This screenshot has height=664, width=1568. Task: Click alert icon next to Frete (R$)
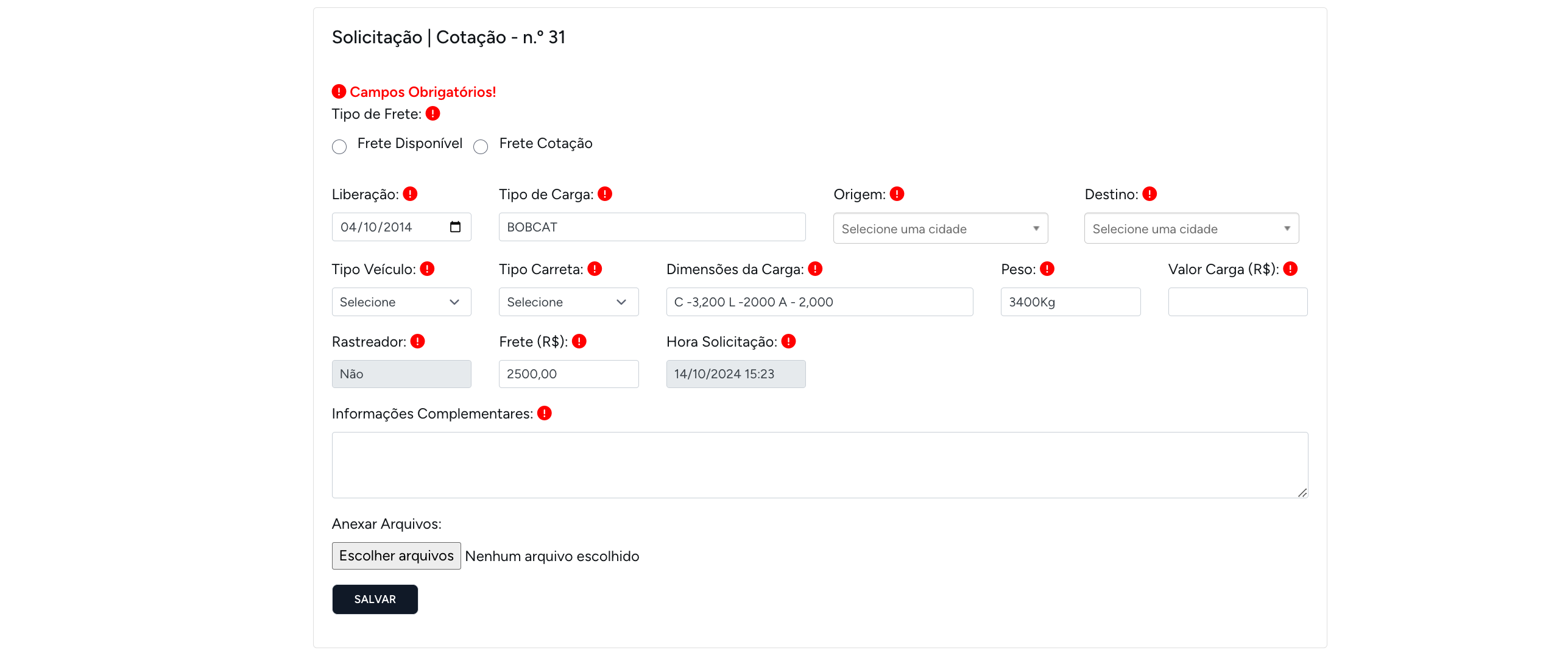579,341
